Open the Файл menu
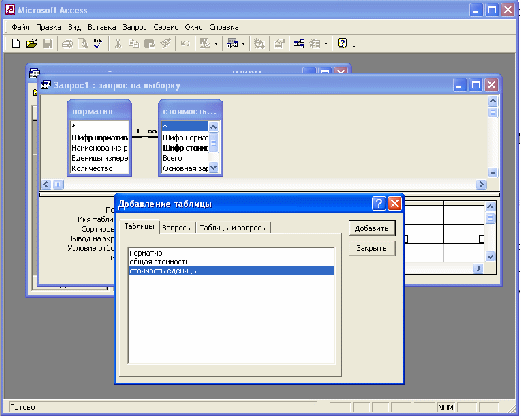 tap(20, 27)
